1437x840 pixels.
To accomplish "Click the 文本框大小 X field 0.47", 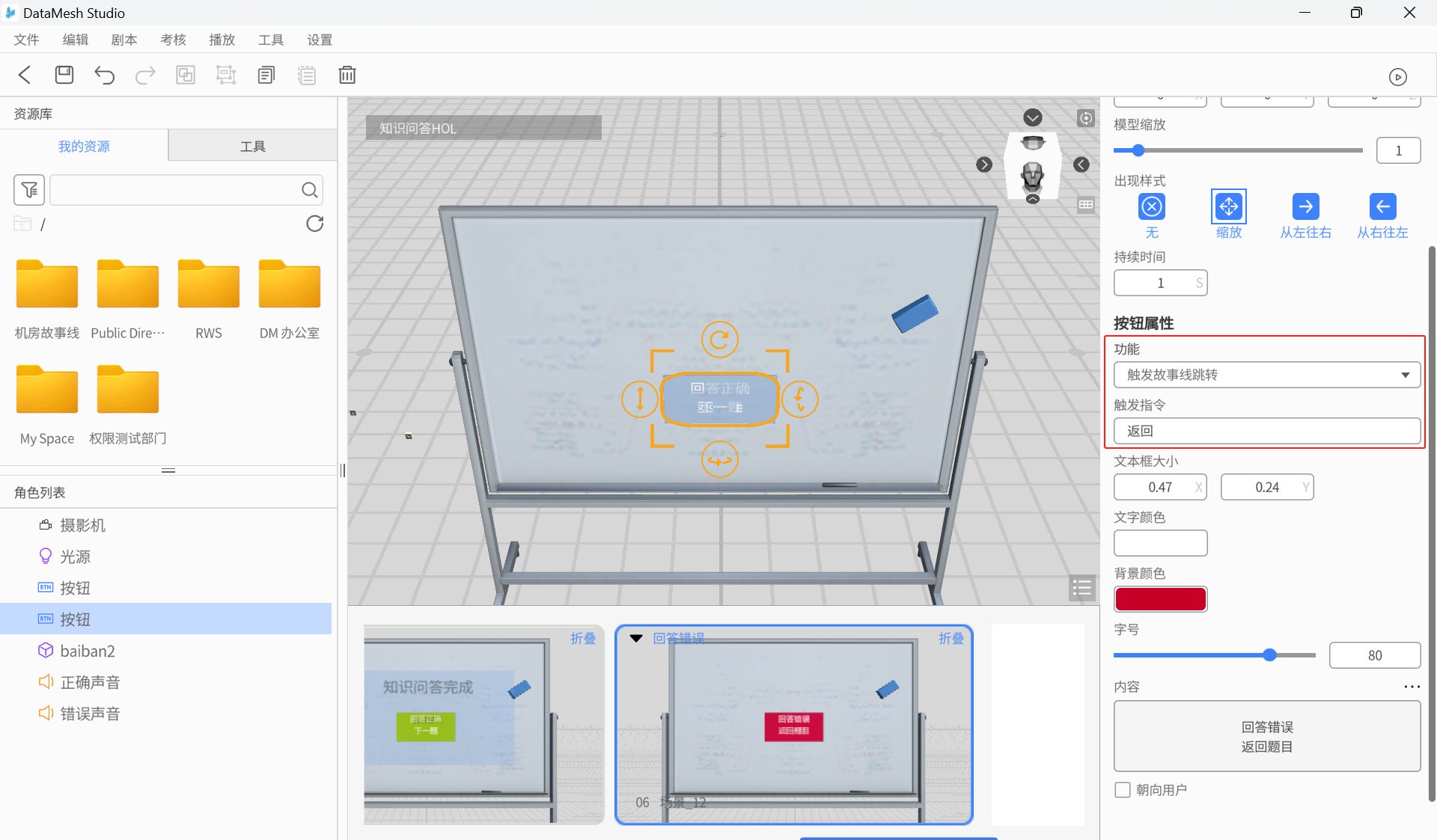I will tap(1161, 487).
